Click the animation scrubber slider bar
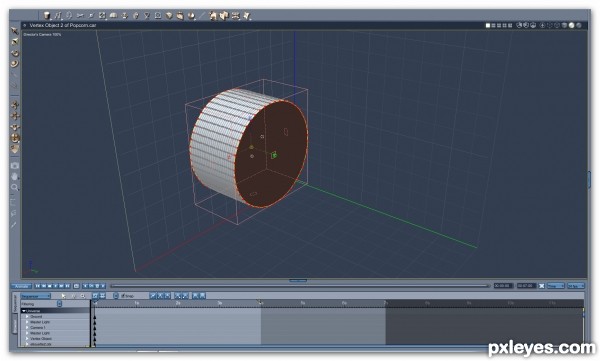 300,286
